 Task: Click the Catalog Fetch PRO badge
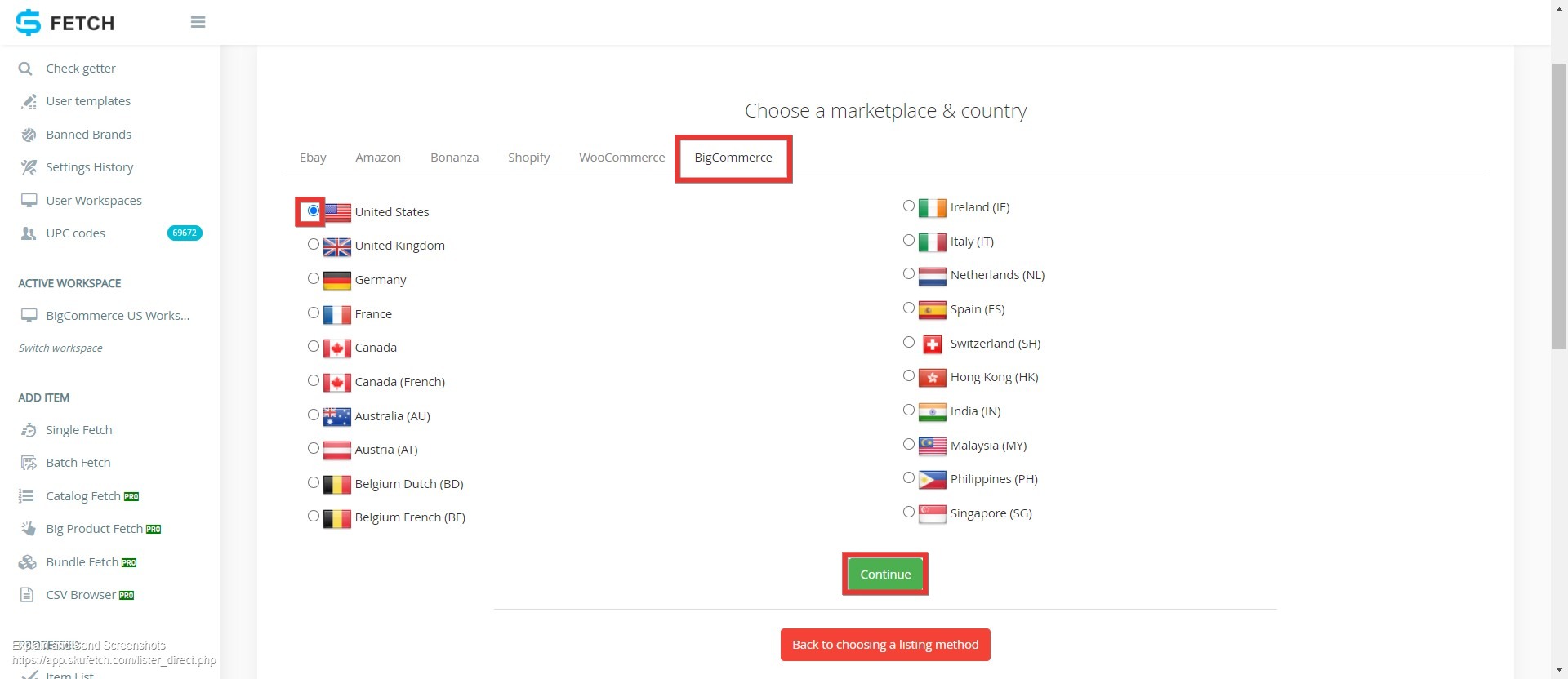click(131, 496)
